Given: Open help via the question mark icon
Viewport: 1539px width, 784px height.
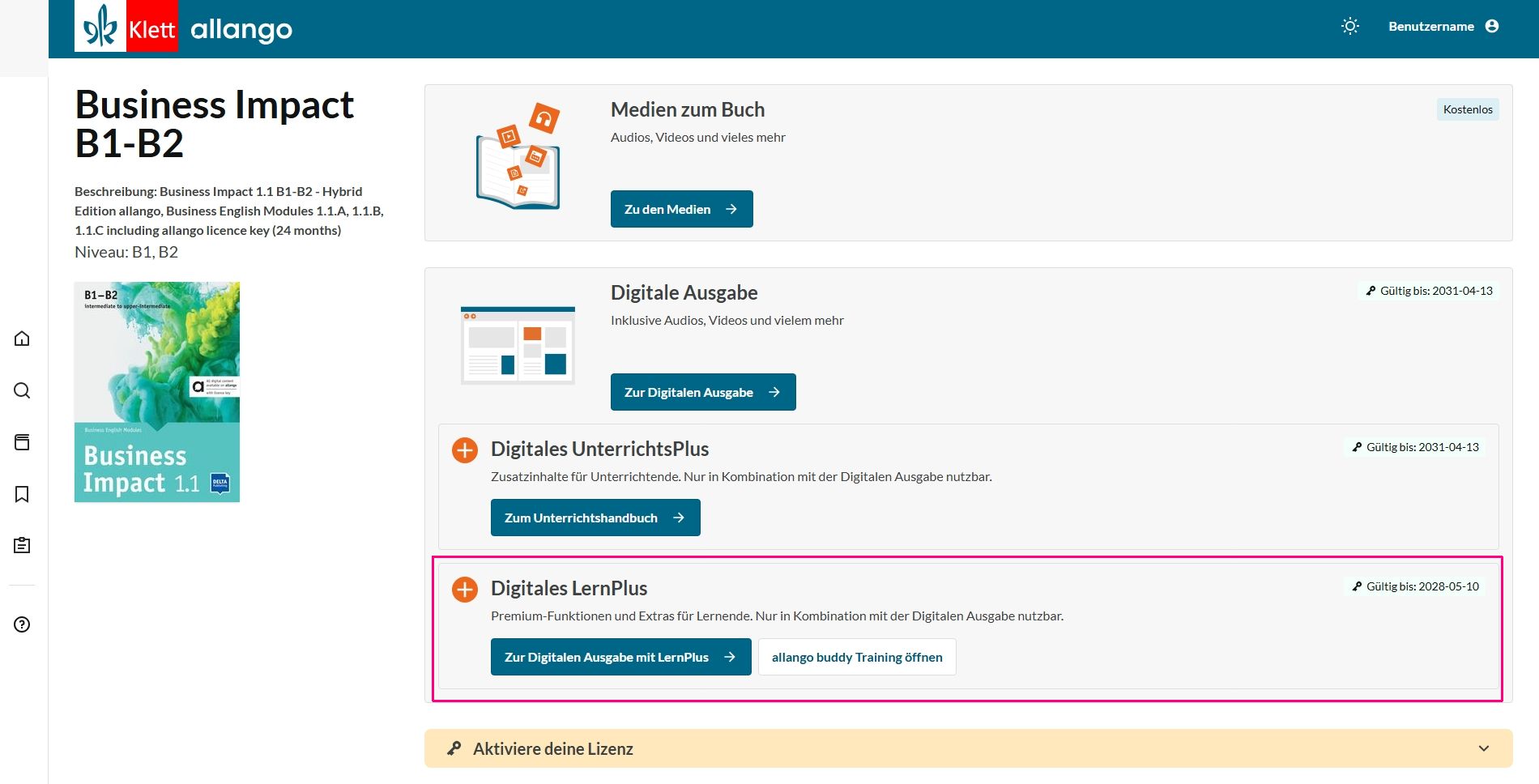Looking at the screenshot, I should pos(22,624).
